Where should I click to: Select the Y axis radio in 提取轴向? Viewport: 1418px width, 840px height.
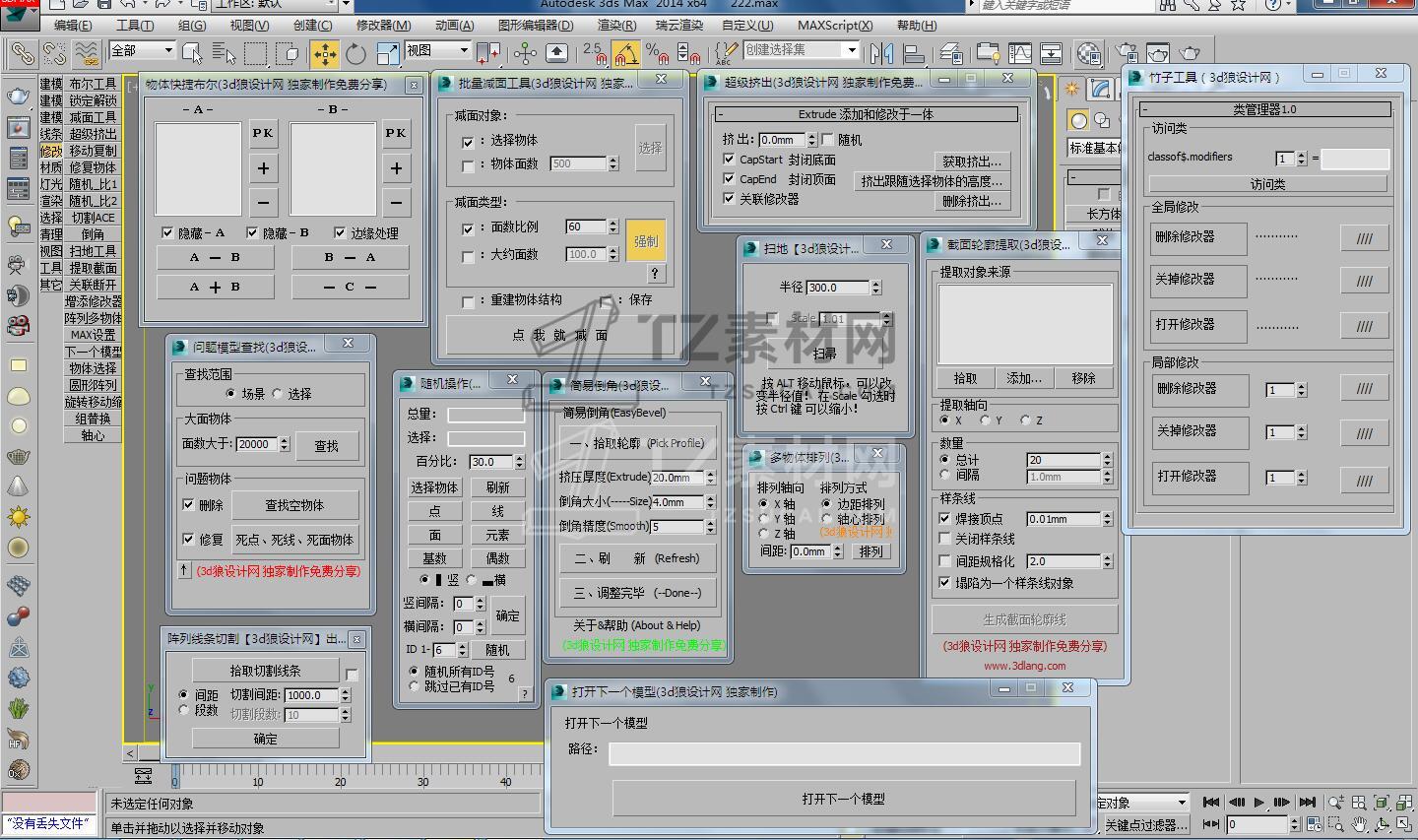[985, 420]
